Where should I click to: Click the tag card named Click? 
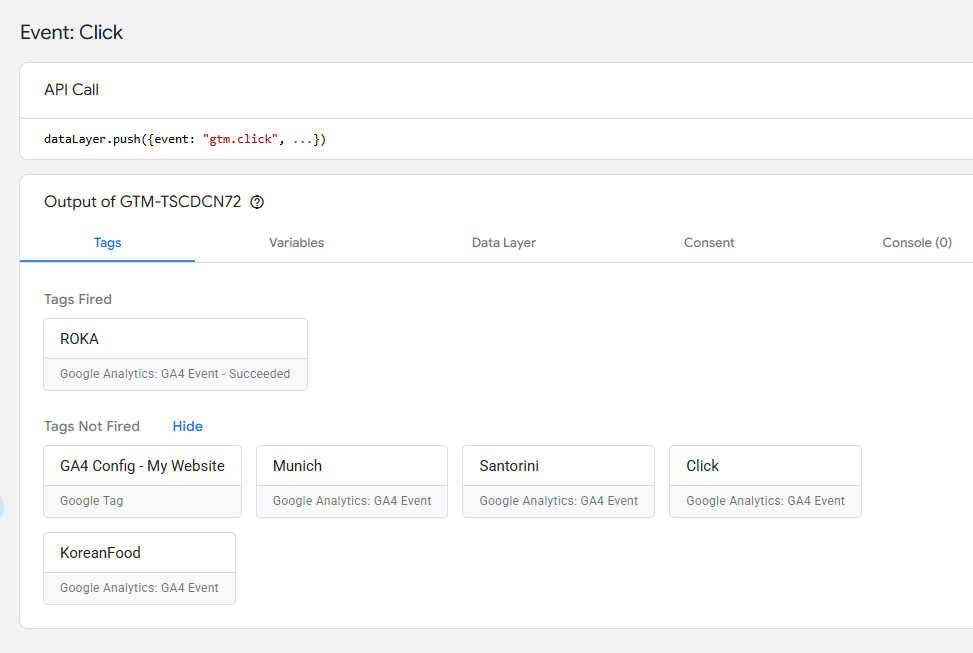765,481
